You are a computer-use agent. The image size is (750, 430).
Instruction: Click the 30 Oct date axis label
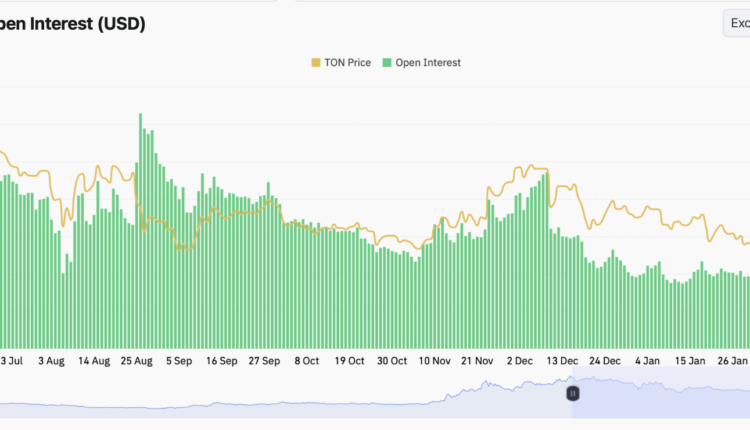tap(392, 360)
